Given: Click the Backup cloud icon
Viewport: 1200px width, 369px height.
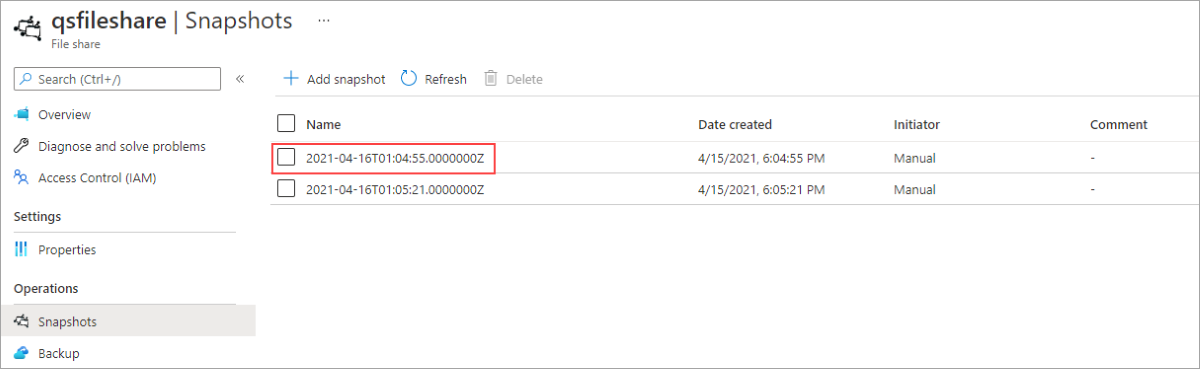Looking at the screenshot, I should point(22,353).
